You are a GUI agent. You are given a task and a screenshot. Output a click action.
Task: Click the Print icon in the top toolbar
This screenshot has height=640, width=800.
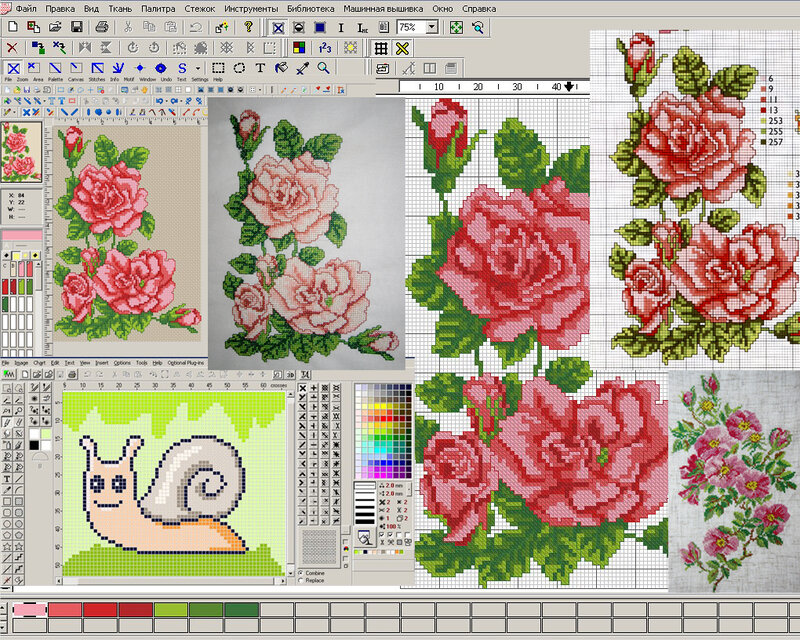pyautogui.click(x=103, y=27)
